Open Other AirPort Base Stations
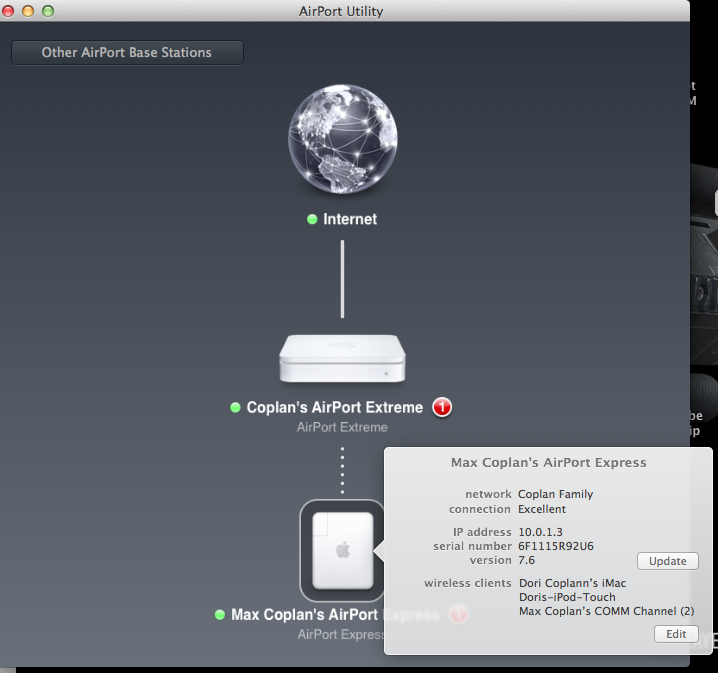The width and height of the screenshot is (718, 673). click(x=127, y=53)
